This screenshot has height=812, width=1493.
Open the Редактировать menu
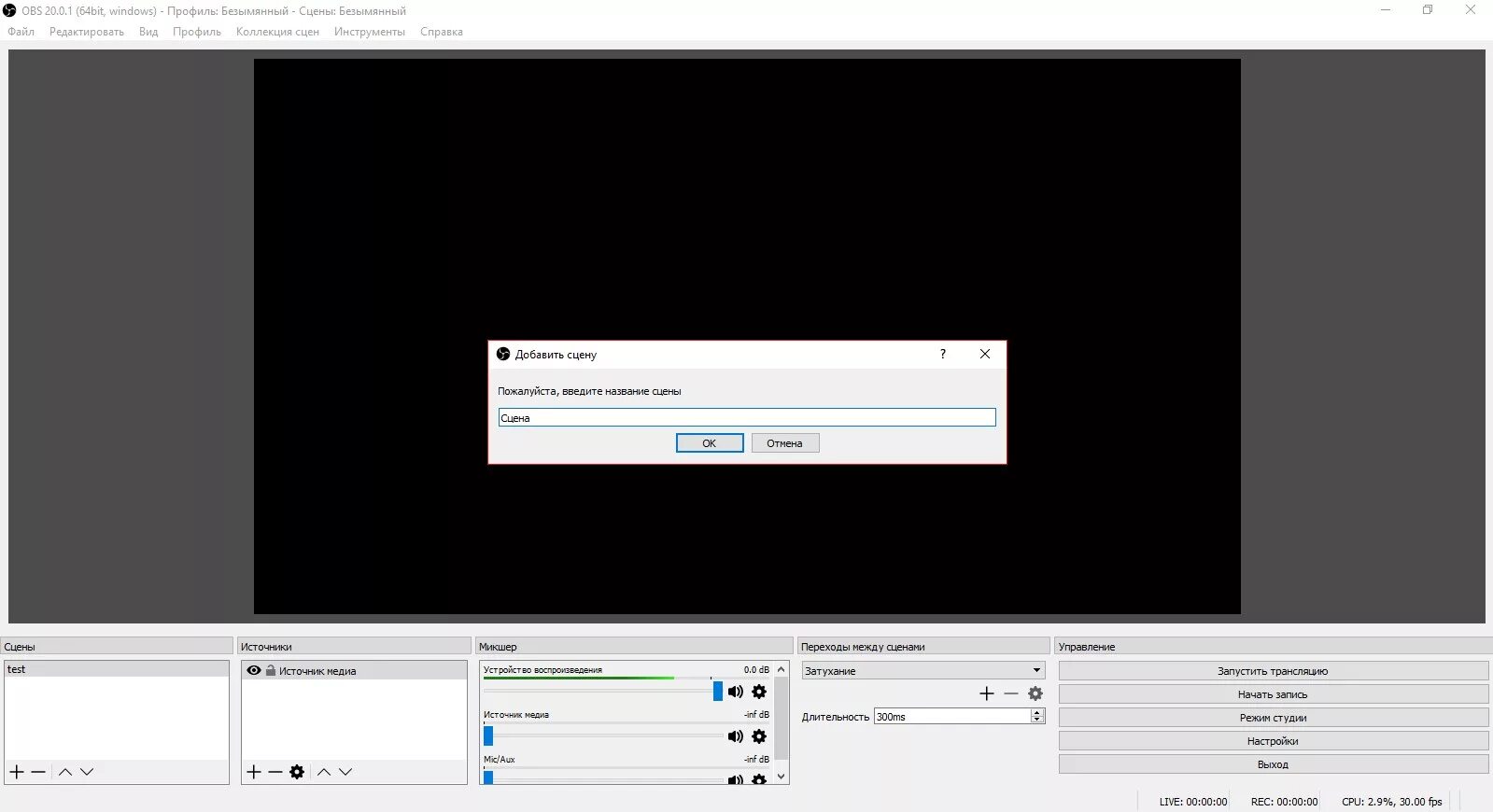[87, 32]
